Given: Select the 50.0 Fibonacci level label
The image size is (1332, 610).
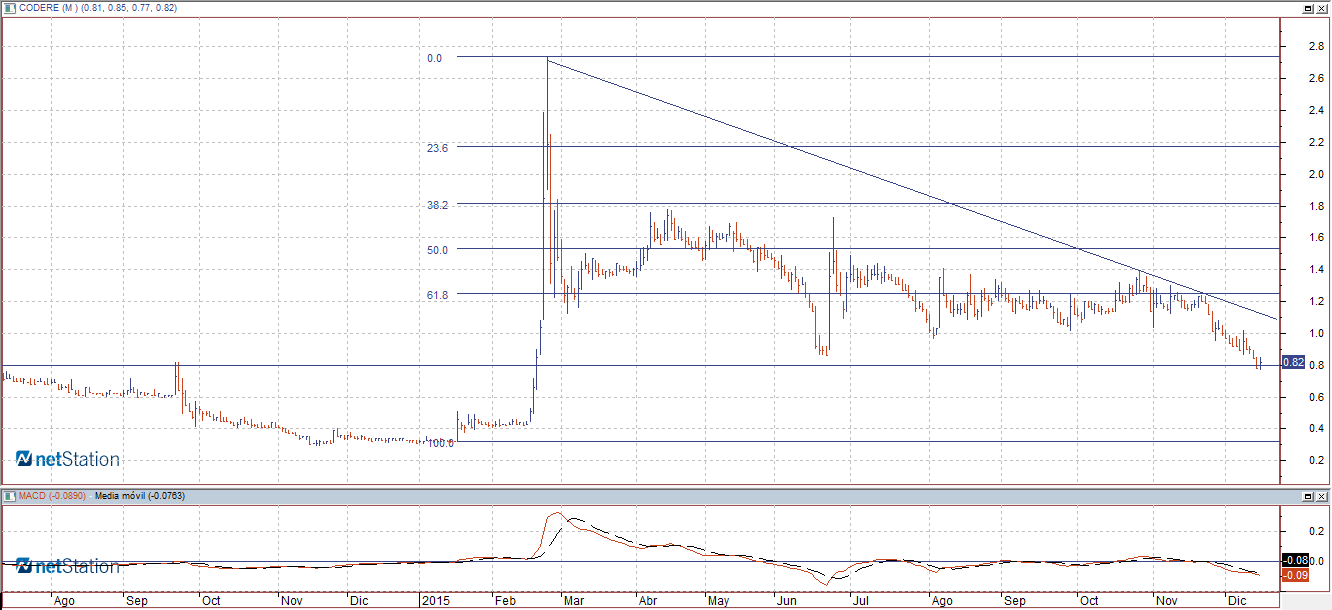Looking at the screenshot, I should 437,249.
